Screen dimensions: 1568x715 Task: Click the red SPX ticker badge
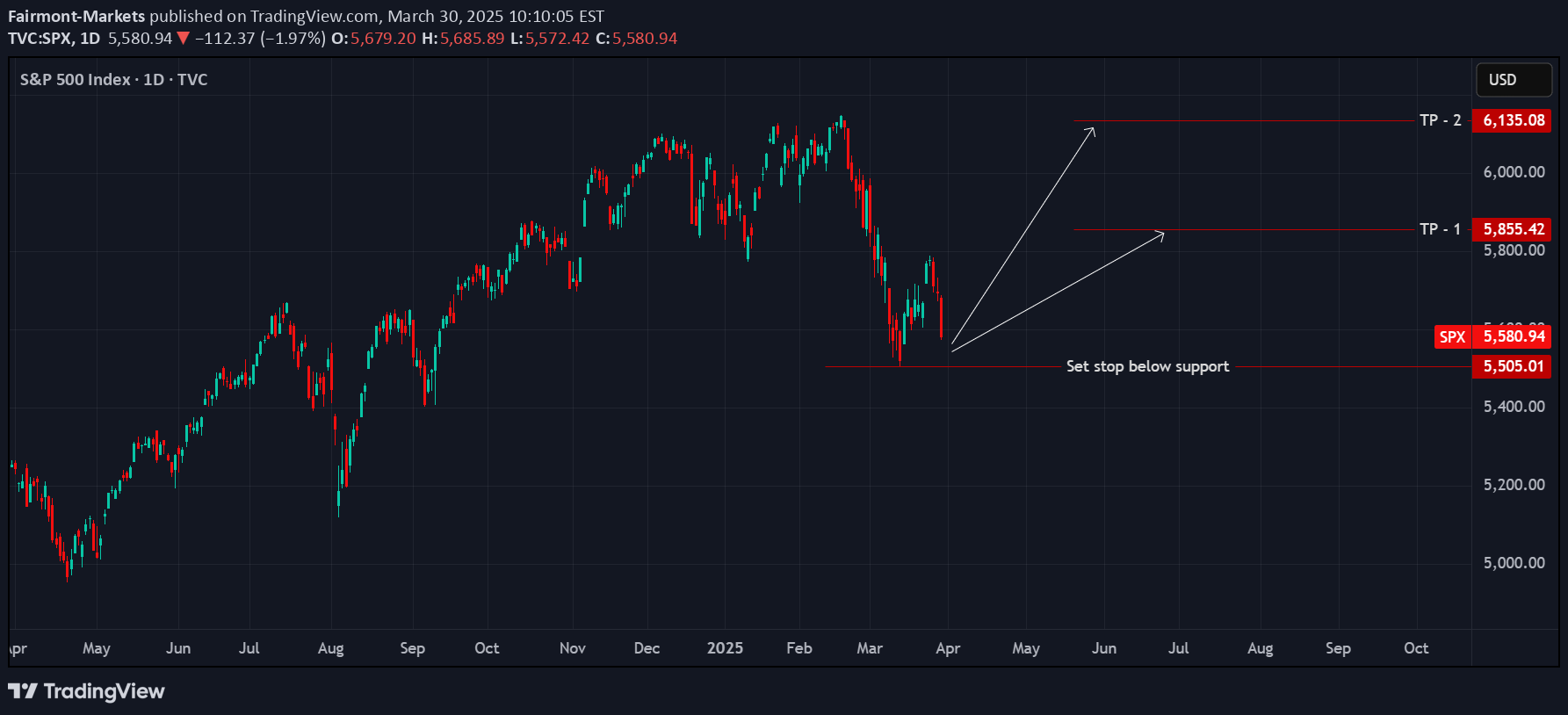(x=1452, y=336)
